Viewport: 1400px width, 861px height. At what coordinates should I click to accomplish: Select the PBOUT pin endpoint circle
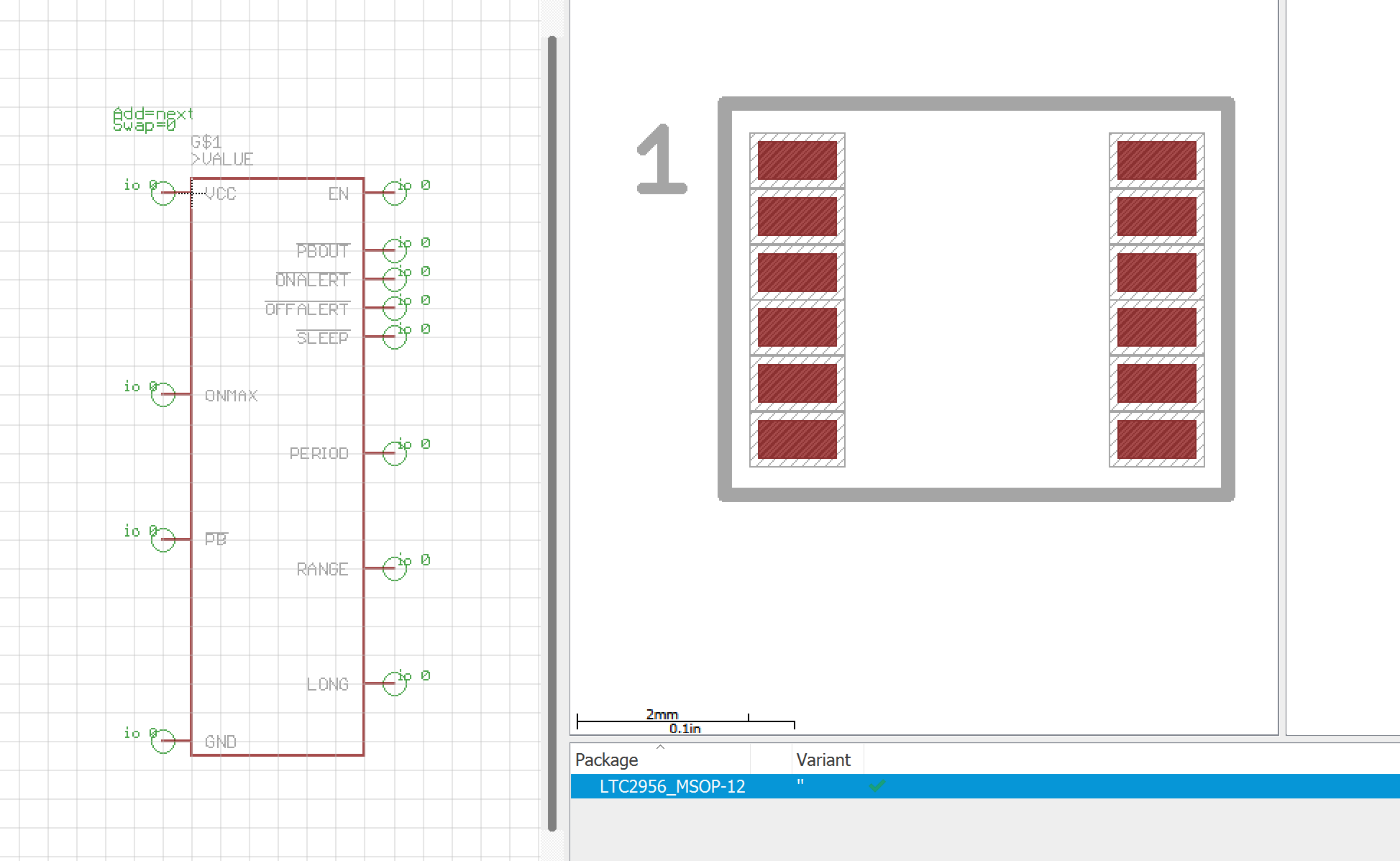(394, 250)
